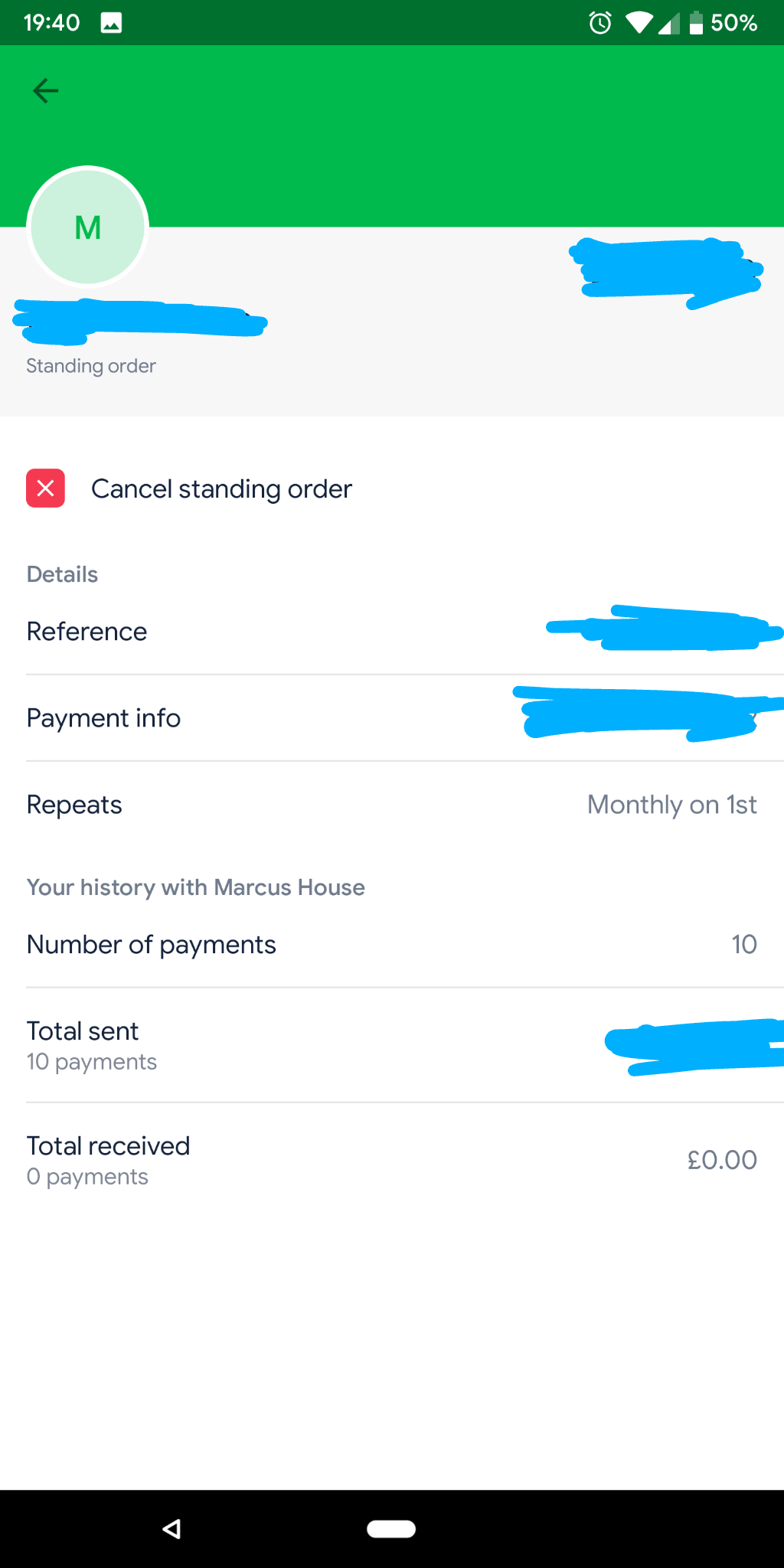Tap Monthly on 1st value
The image size is (784, 1568).
click(x=672, y=805)
